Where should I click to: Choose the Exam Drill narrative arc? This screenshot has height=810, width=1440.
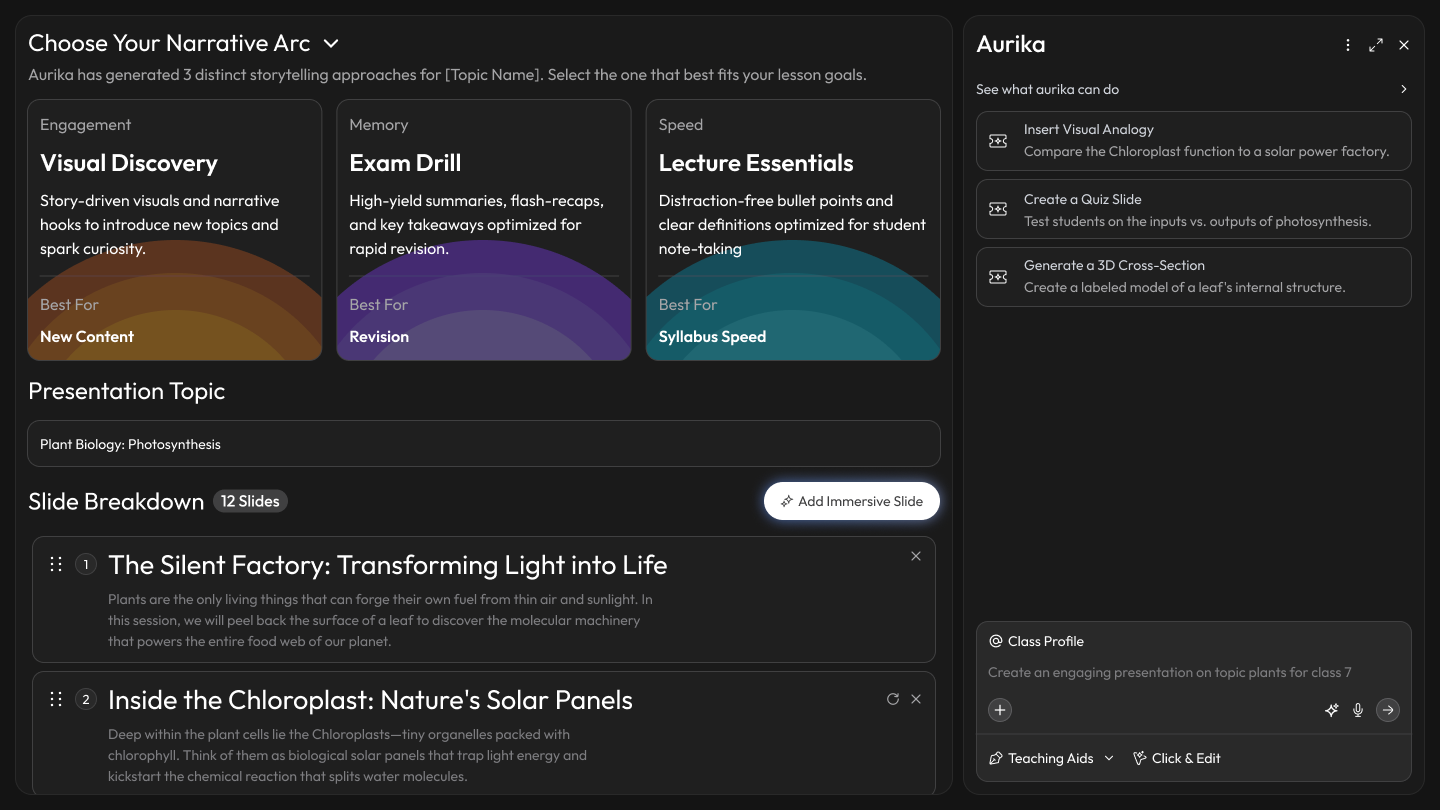pyautogui.click(x=484, y=230)
